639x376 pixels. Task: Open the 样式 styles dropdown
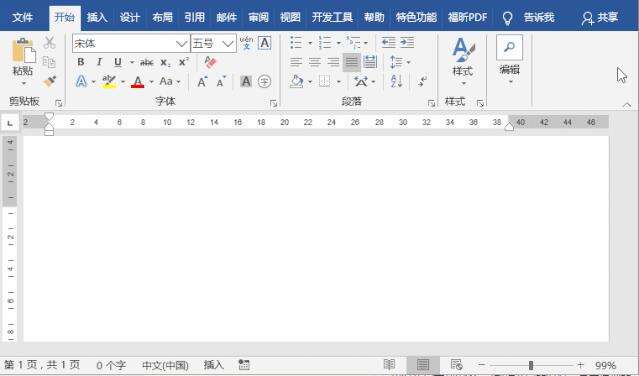point(463,62)
